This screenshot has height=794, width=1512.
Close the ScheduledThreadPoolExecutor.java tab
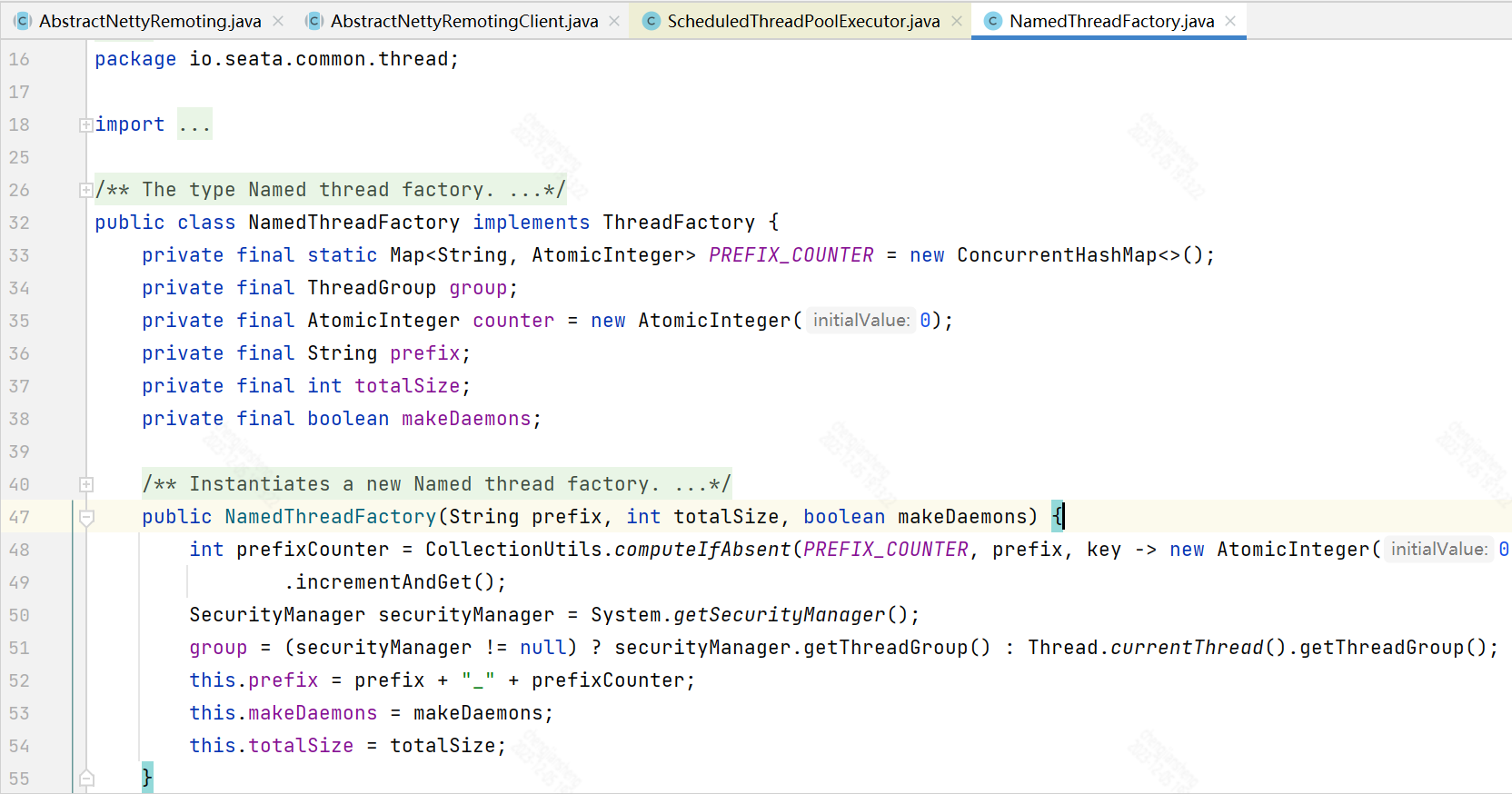957,21
